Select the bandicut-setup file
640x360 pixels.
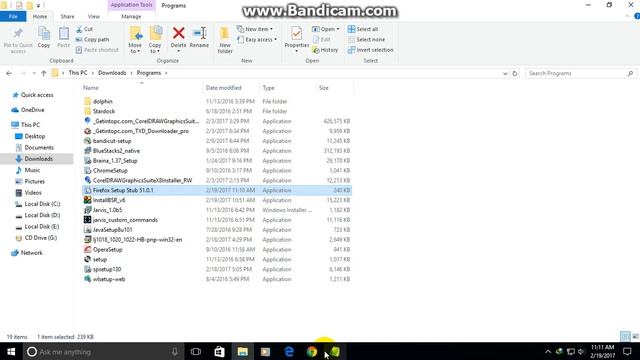click(112, 141)
